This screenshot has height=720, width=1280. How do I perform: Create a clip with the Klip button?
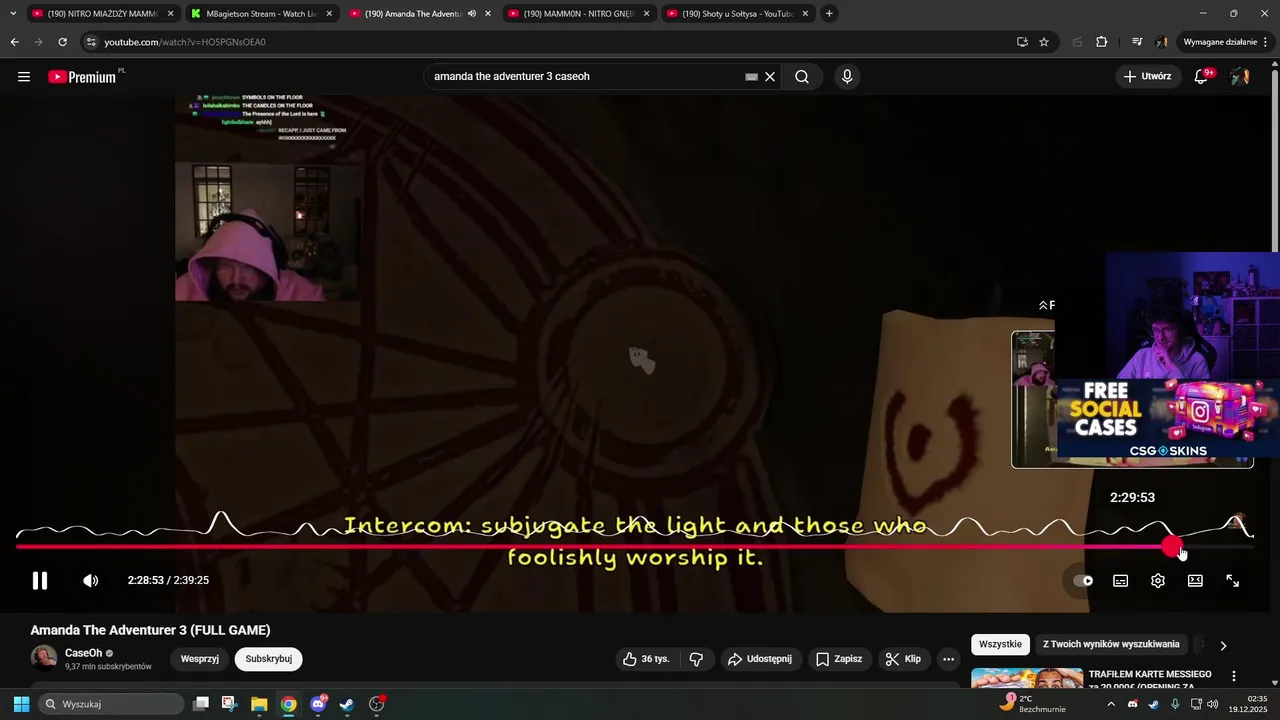903,659
